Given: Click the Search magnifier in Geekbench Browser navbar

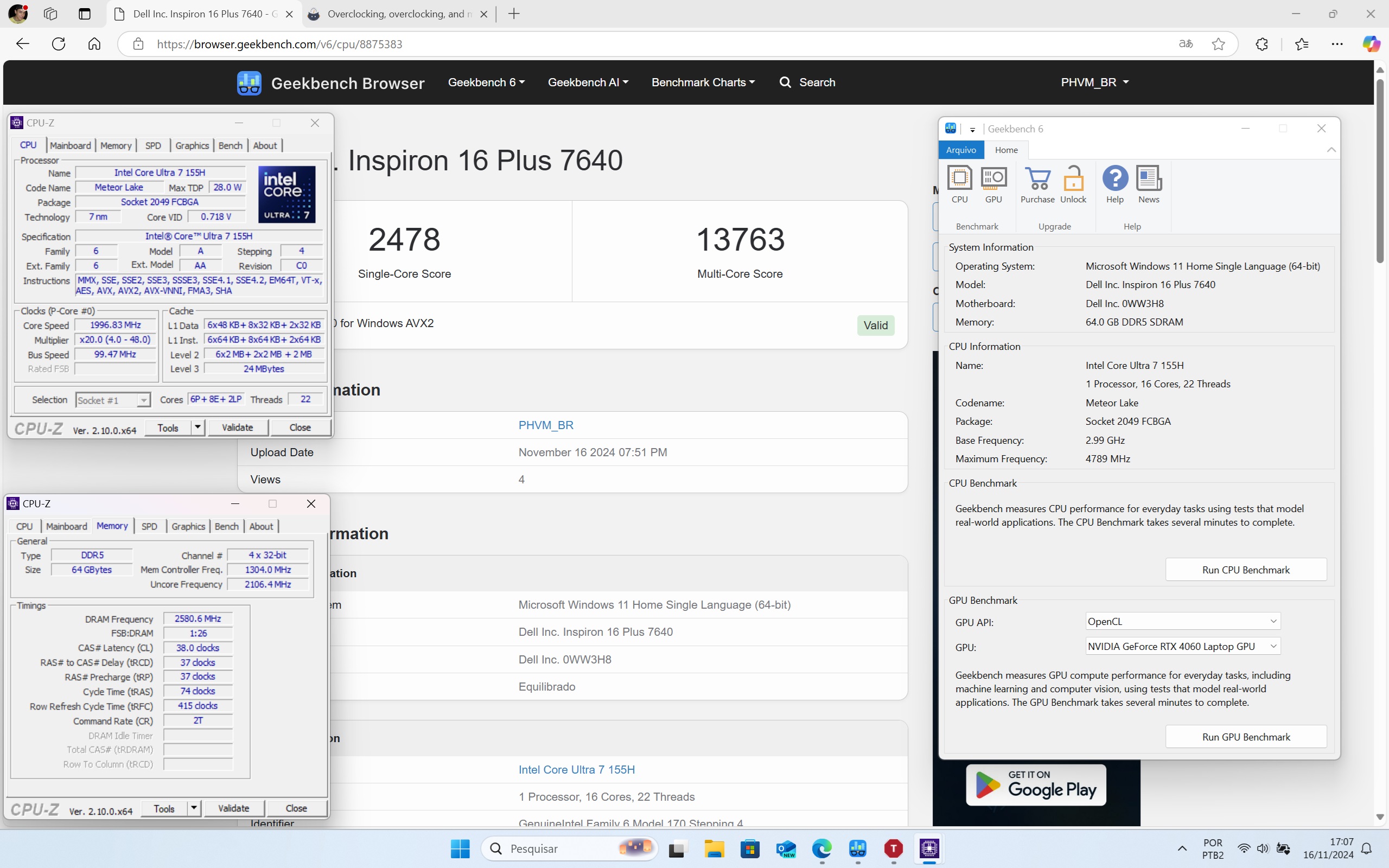Looking at the screenshot, I should tap(785, 82).
